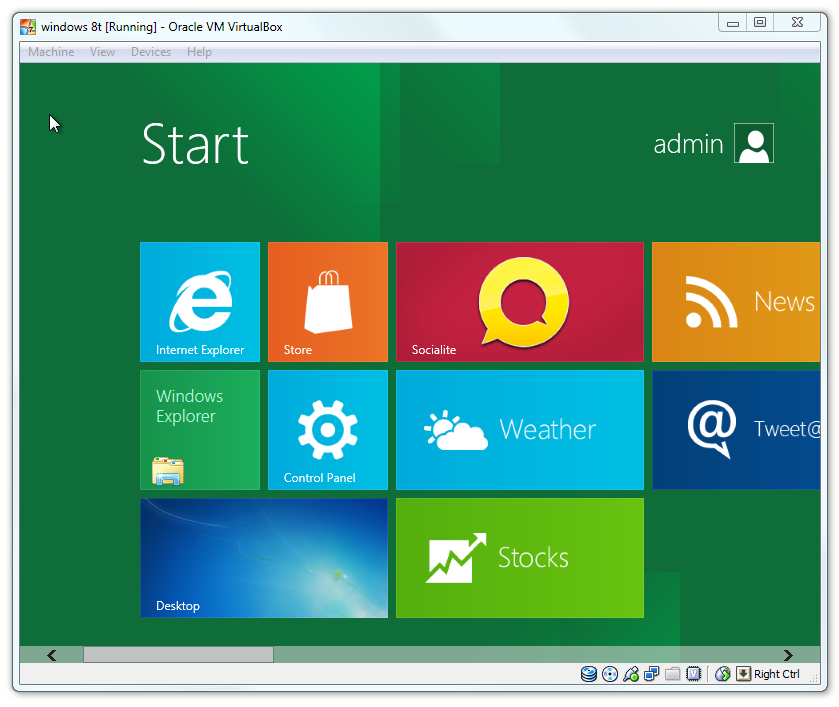Click the hard disk activity icon
Viewport: 839px width, 707px height.
point(589,674)
